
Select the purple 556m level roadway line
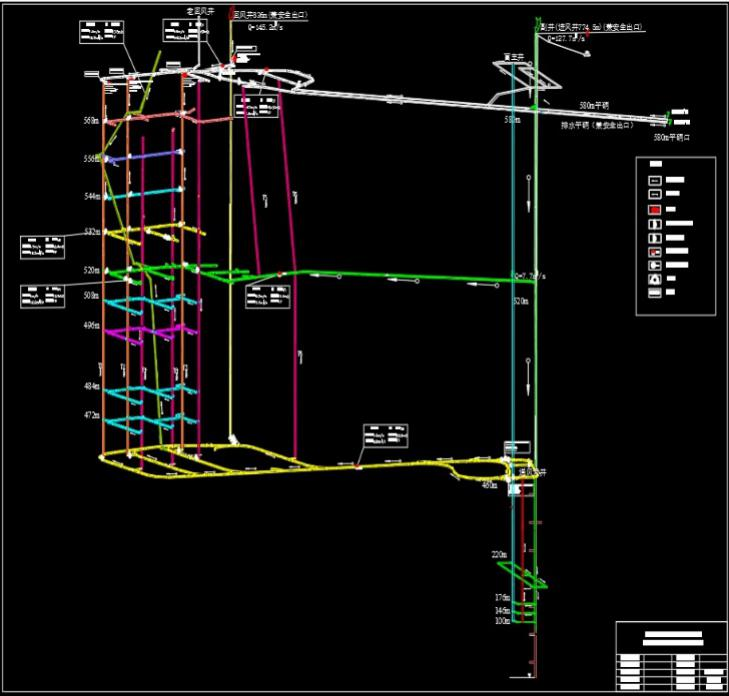click(144, 156)
